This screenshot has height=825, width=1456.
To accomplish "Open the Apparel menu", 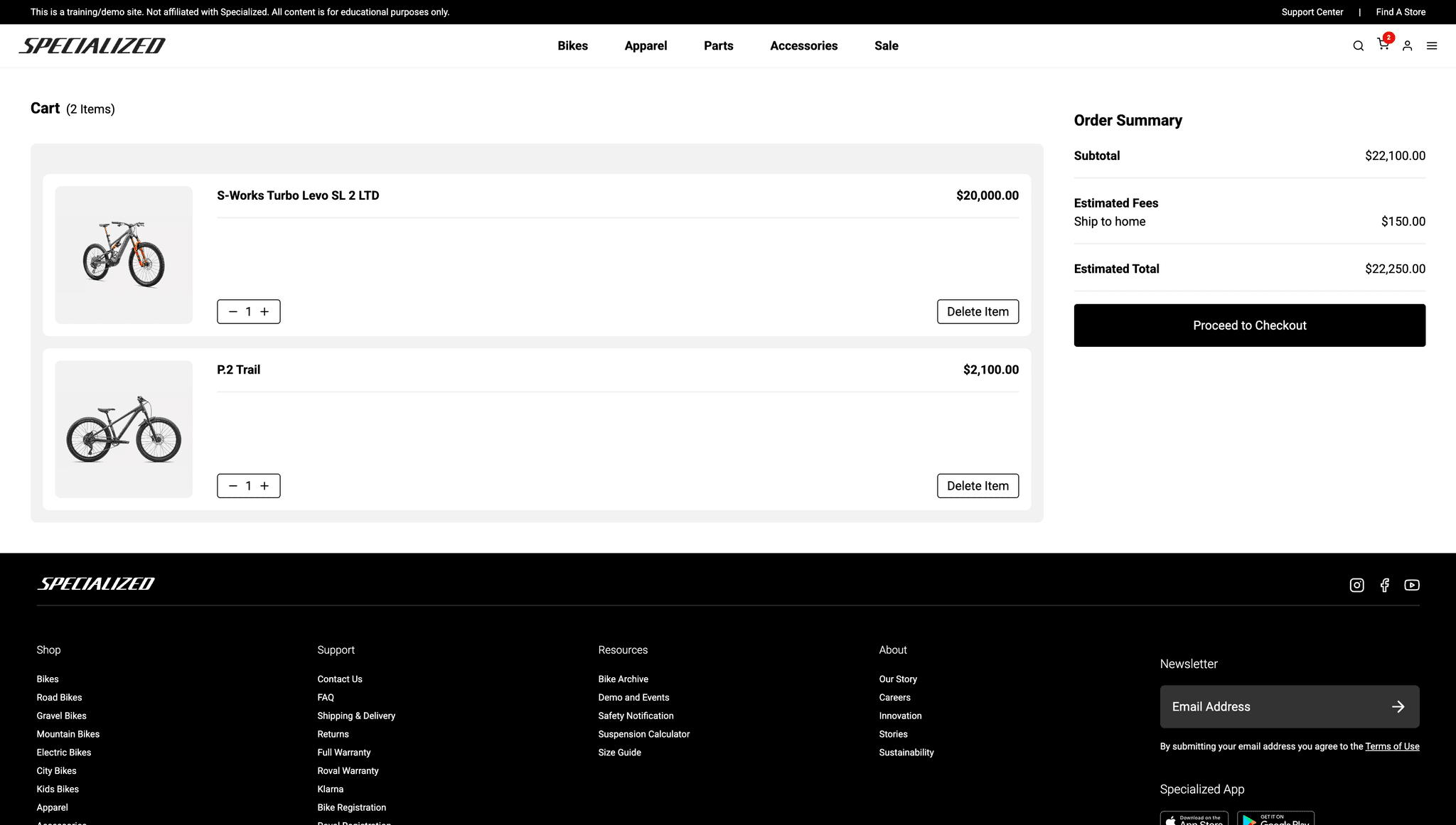I will point(646,46).
